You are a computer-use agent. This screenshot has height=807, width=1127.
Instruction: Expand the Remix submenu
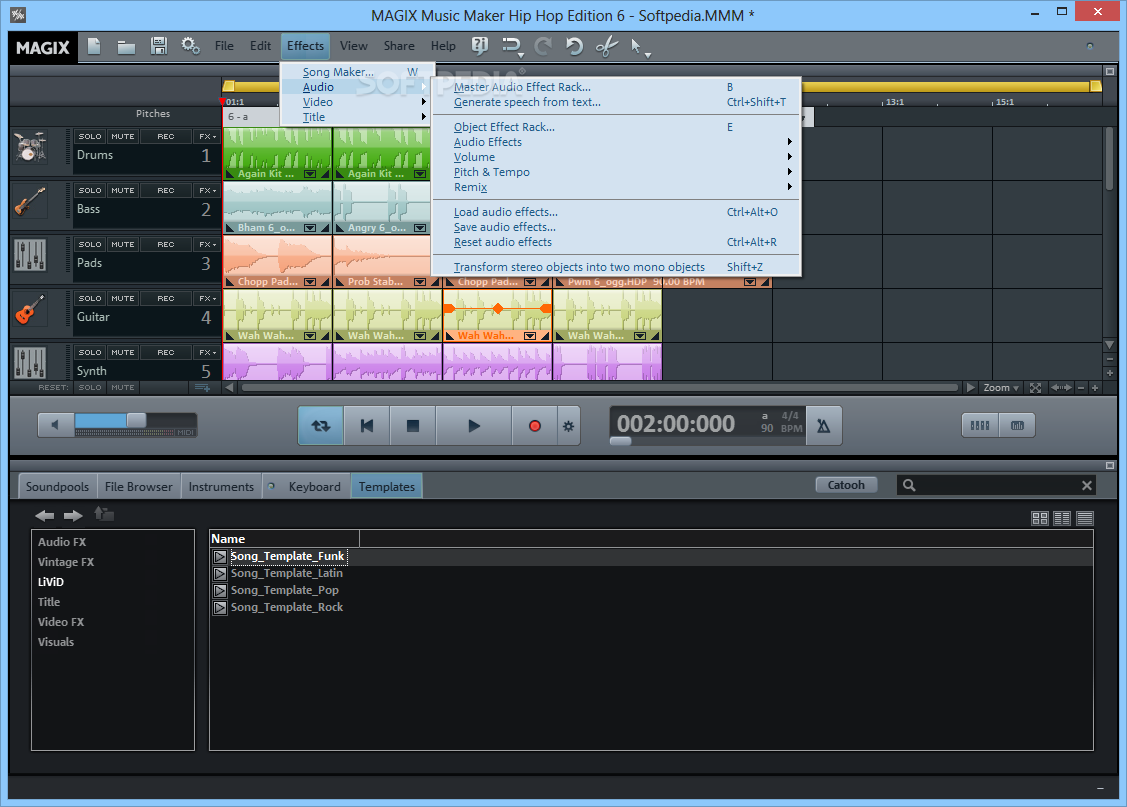click(x=617, y=188)
